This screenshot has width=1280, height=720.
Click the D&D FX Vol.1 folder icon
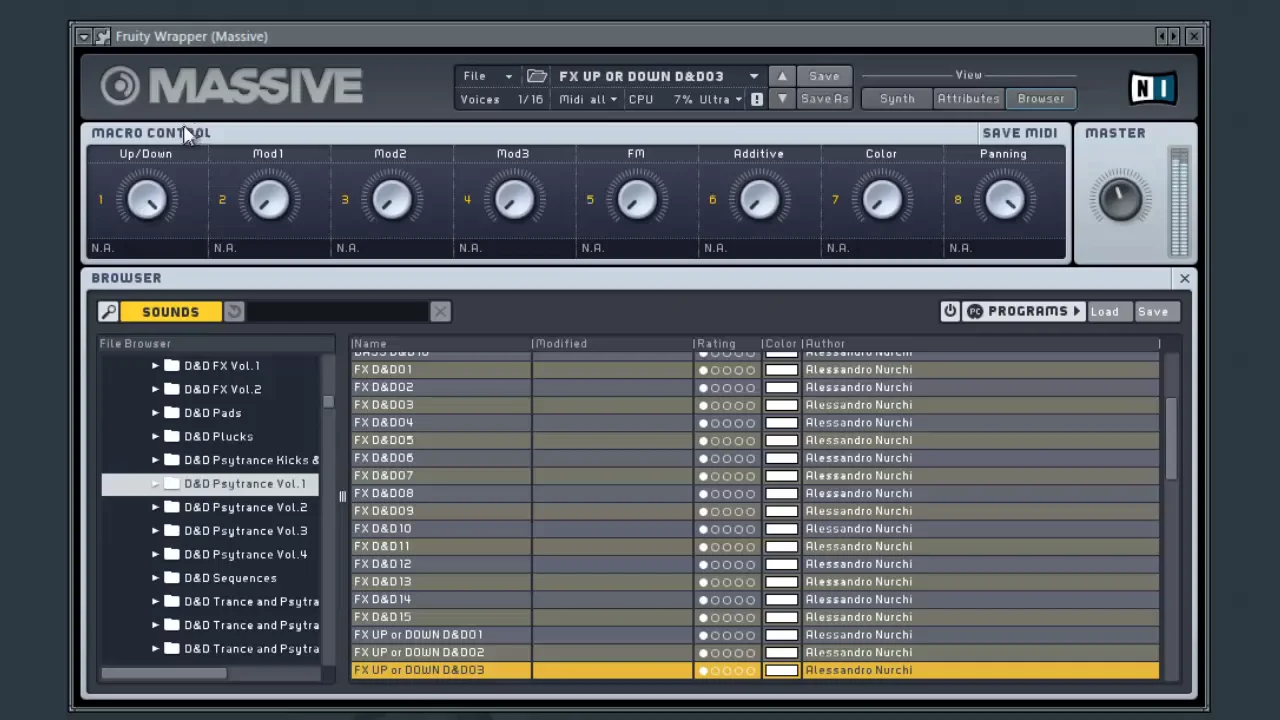[172, 365]
